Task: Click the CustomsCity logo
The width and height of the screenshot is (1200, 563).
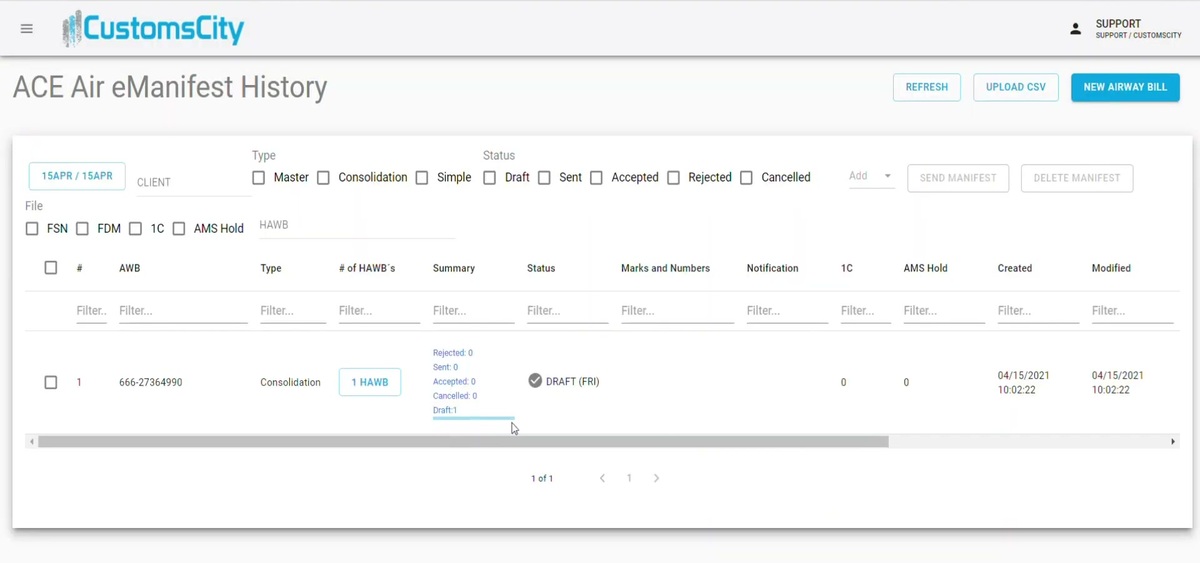Action: (153, 28)
